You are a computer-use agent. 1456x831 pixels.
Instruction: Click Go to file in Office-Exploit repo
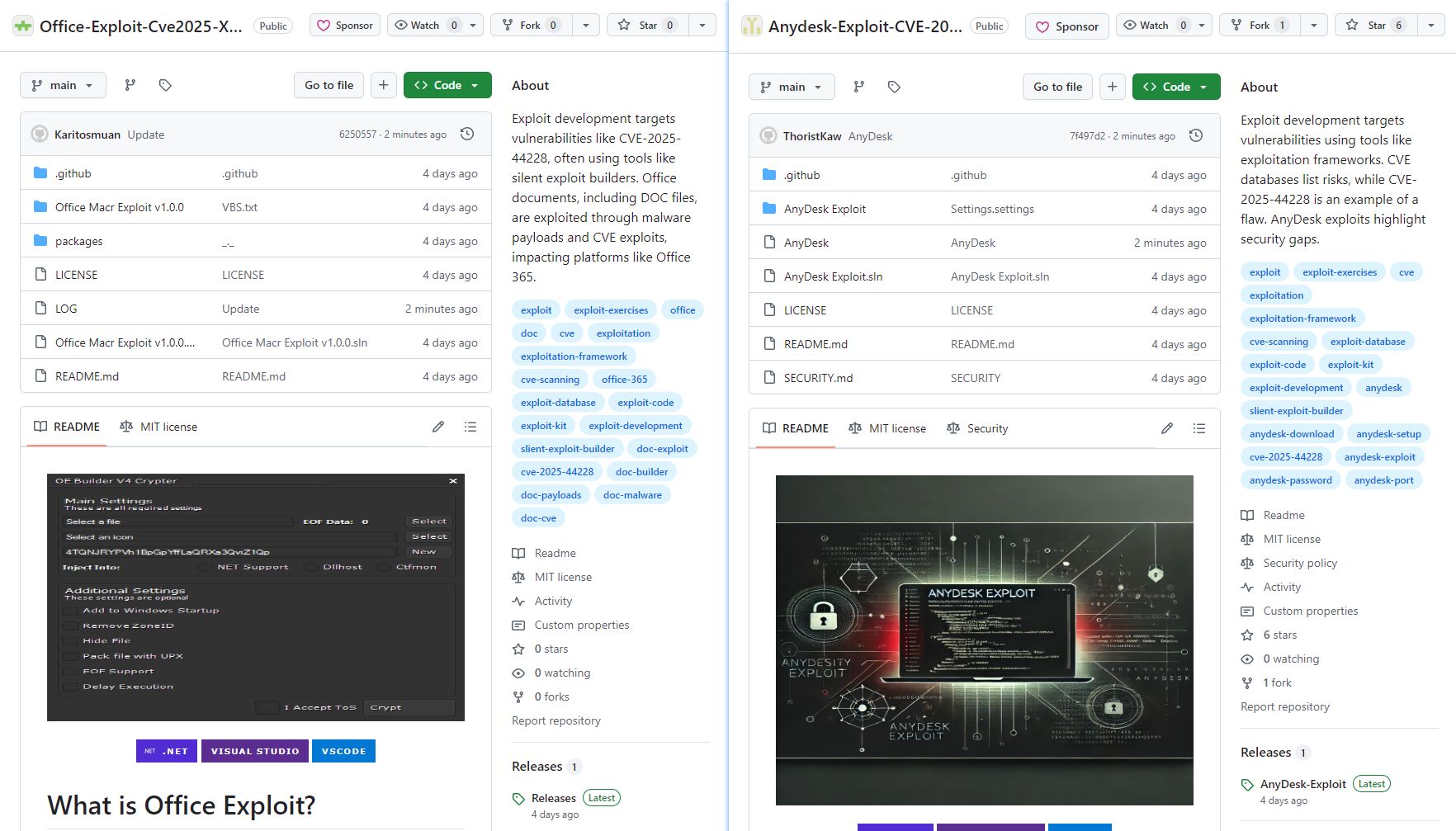pyautogui.click(x=329, y=85)
